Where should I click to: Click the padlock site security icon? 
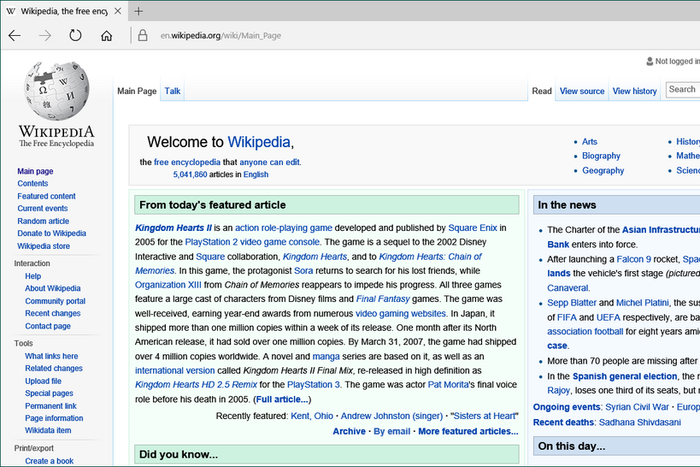pos(142,35)
